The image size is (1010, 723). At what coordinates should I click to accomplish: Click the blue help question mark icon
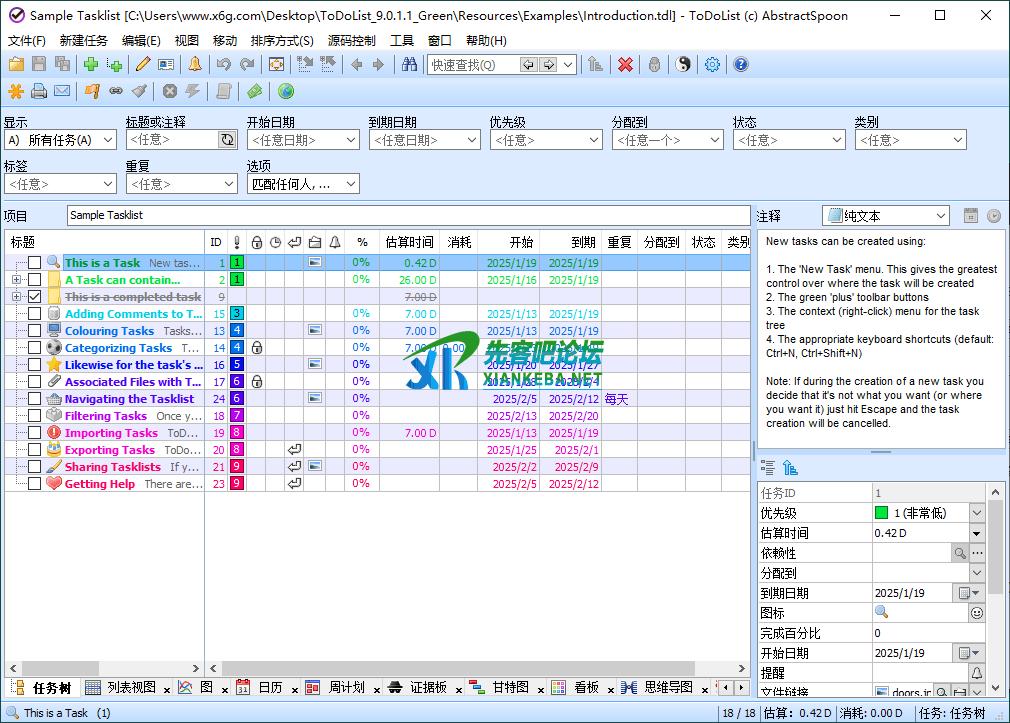pyautogui.click(x=741, y=65)
